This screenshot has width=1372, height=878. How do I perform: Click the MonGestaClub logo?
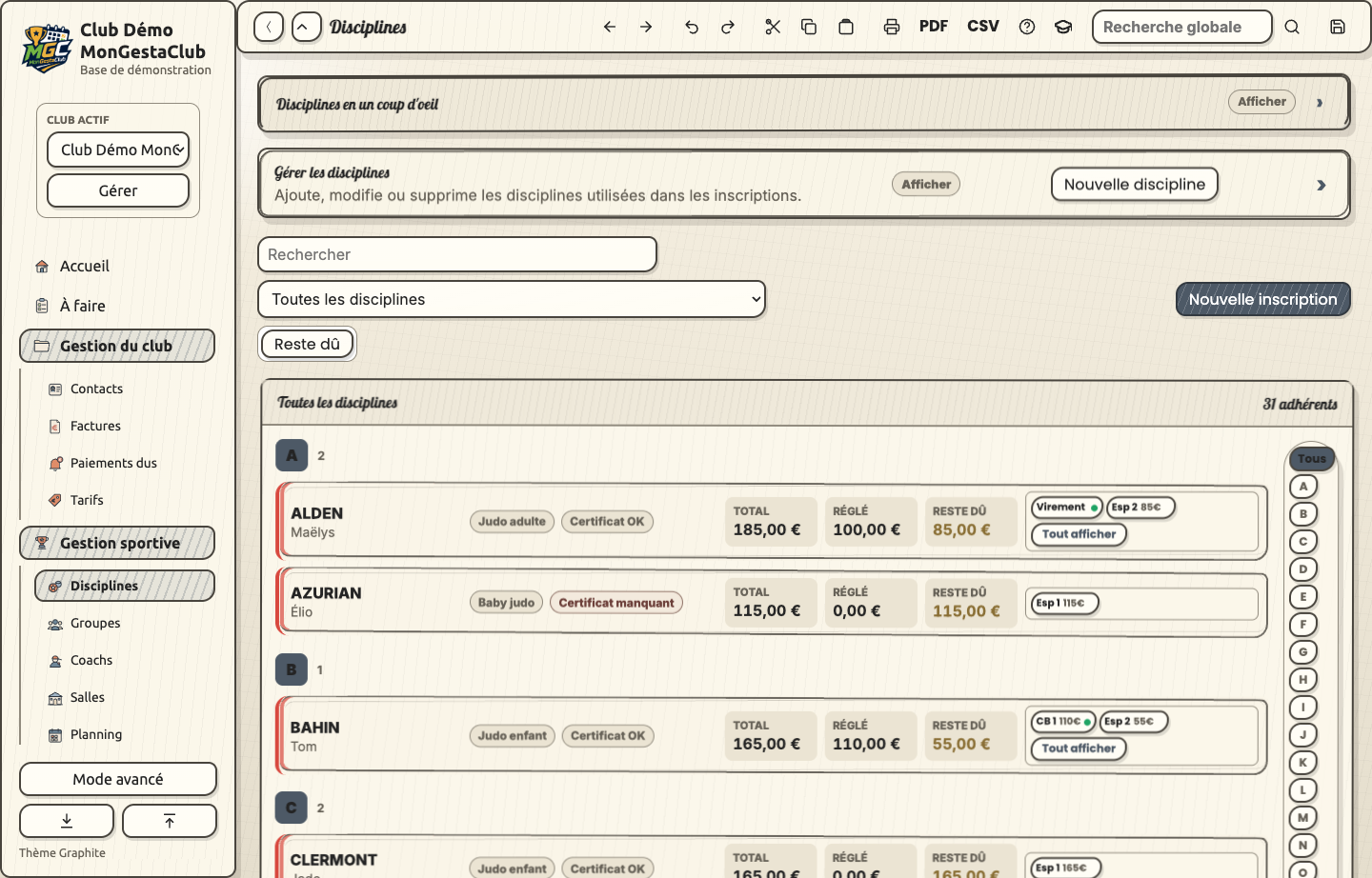pos(47,49)
